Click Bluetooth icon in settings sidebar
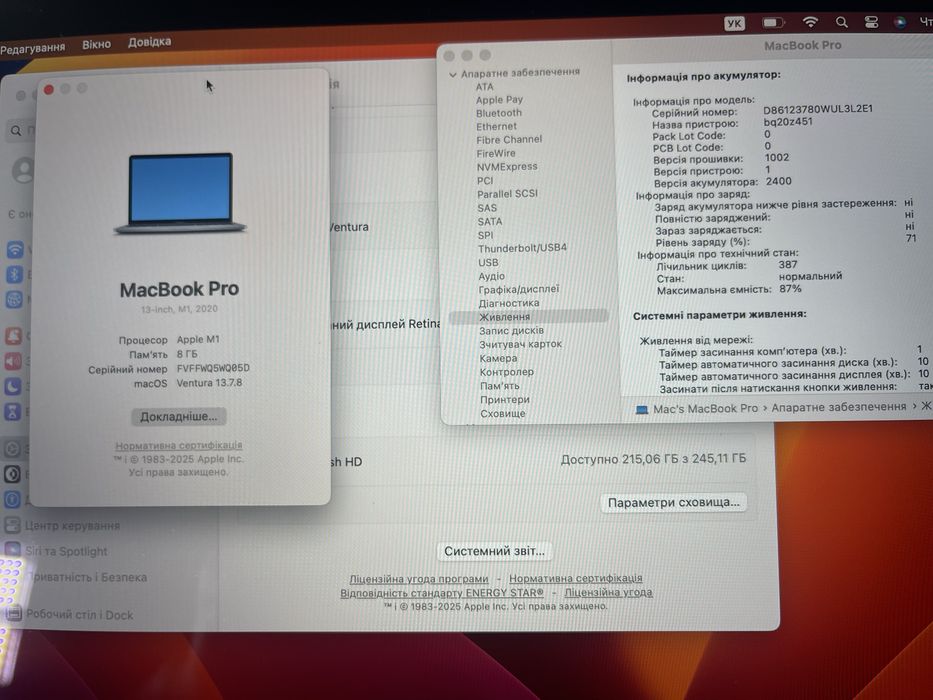933x700 pixels. [x=14, y=274]
